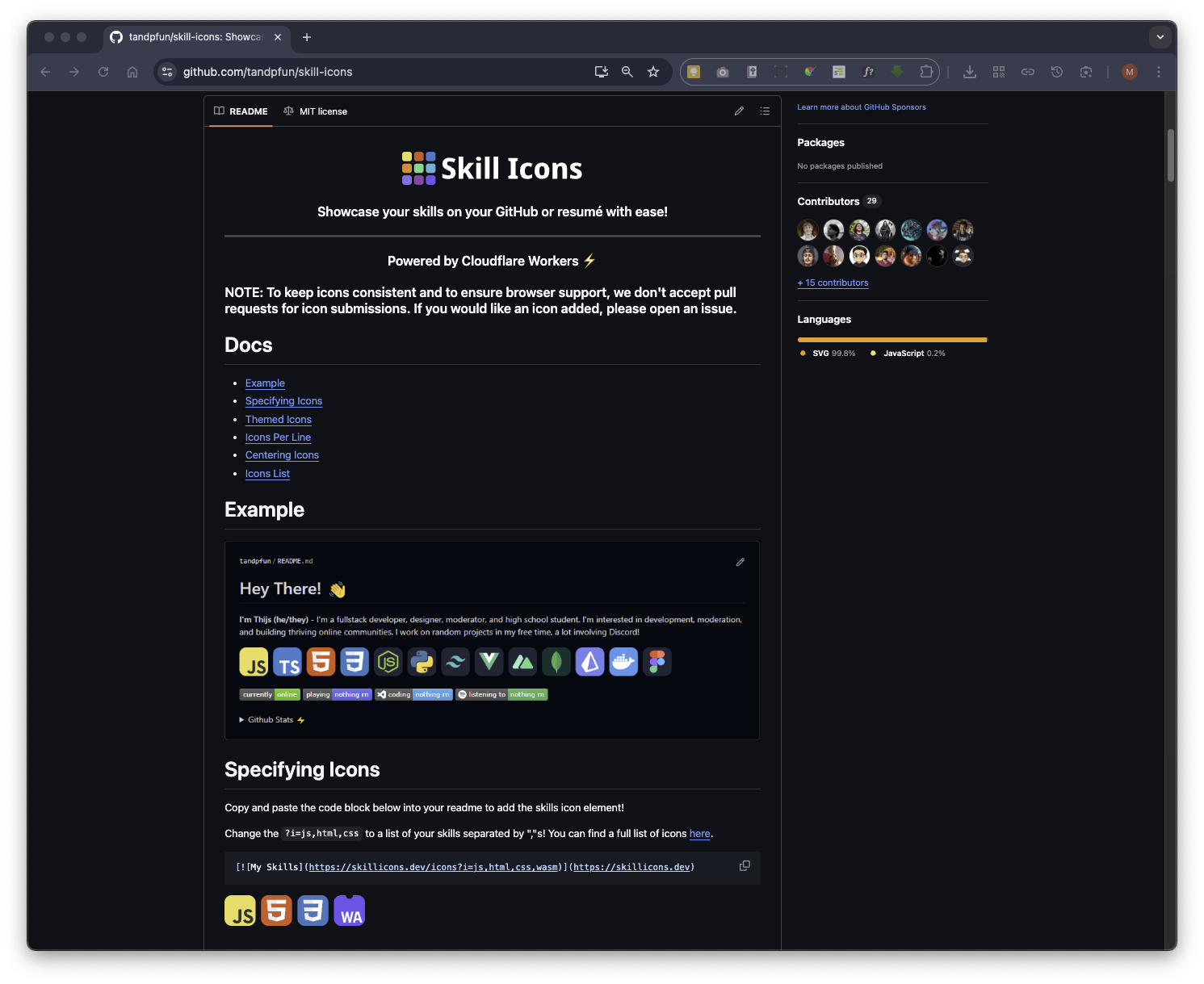Click the Learn more about GitHub Sponsors link
Image resolution: width=1204 pixels, height=984 pixels.
click(x=861, y=107)
